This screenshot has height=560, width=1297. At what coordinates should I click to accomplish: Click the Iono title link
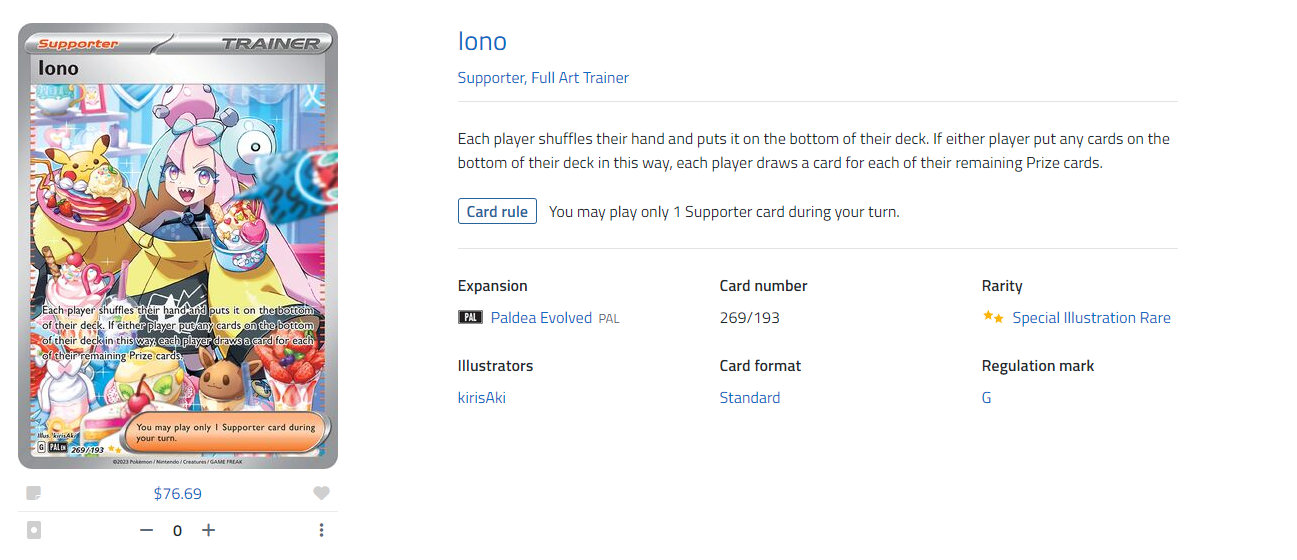482,41
